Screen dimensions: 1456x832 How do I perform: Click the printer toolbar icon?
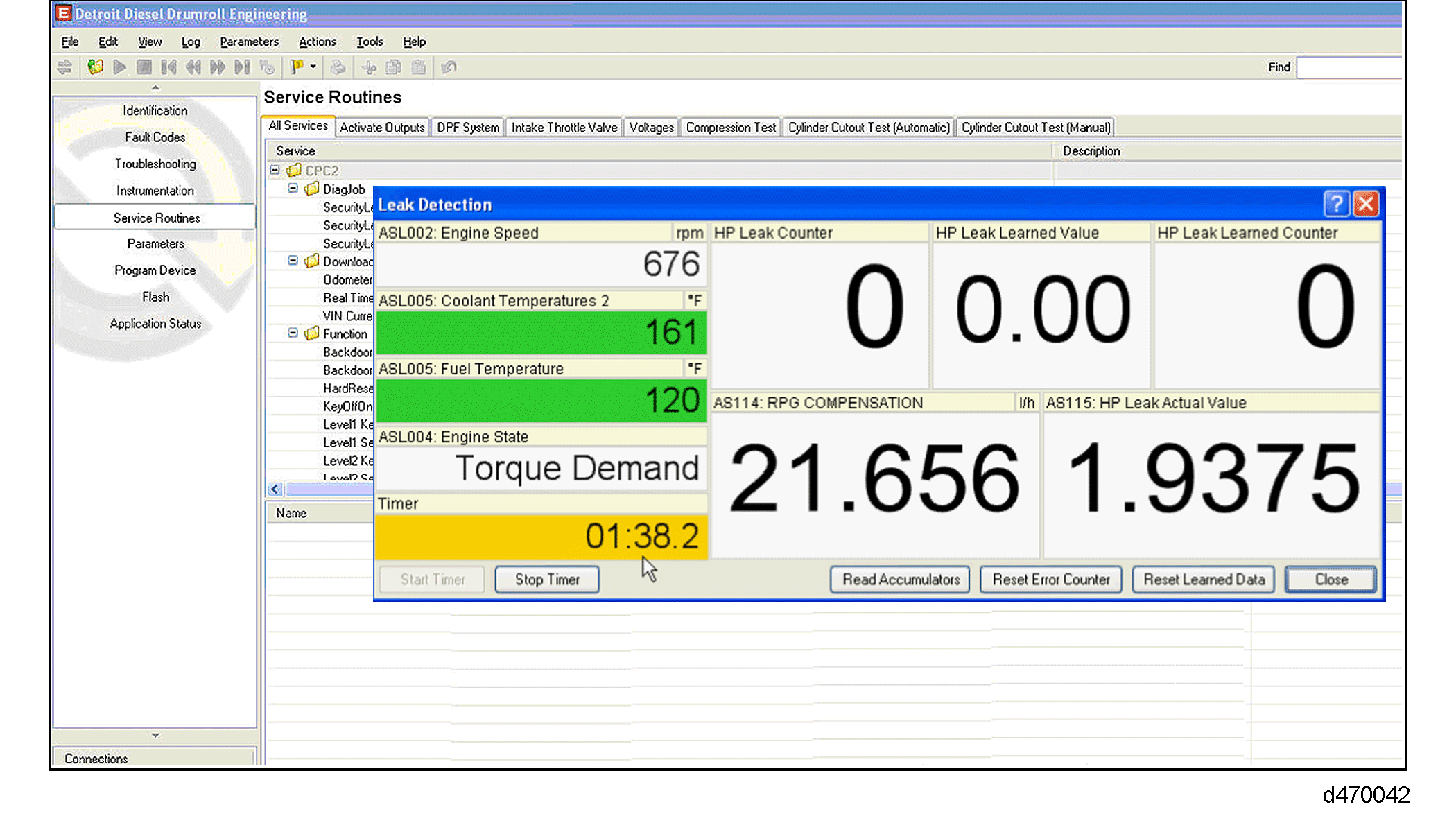(338, 67)
